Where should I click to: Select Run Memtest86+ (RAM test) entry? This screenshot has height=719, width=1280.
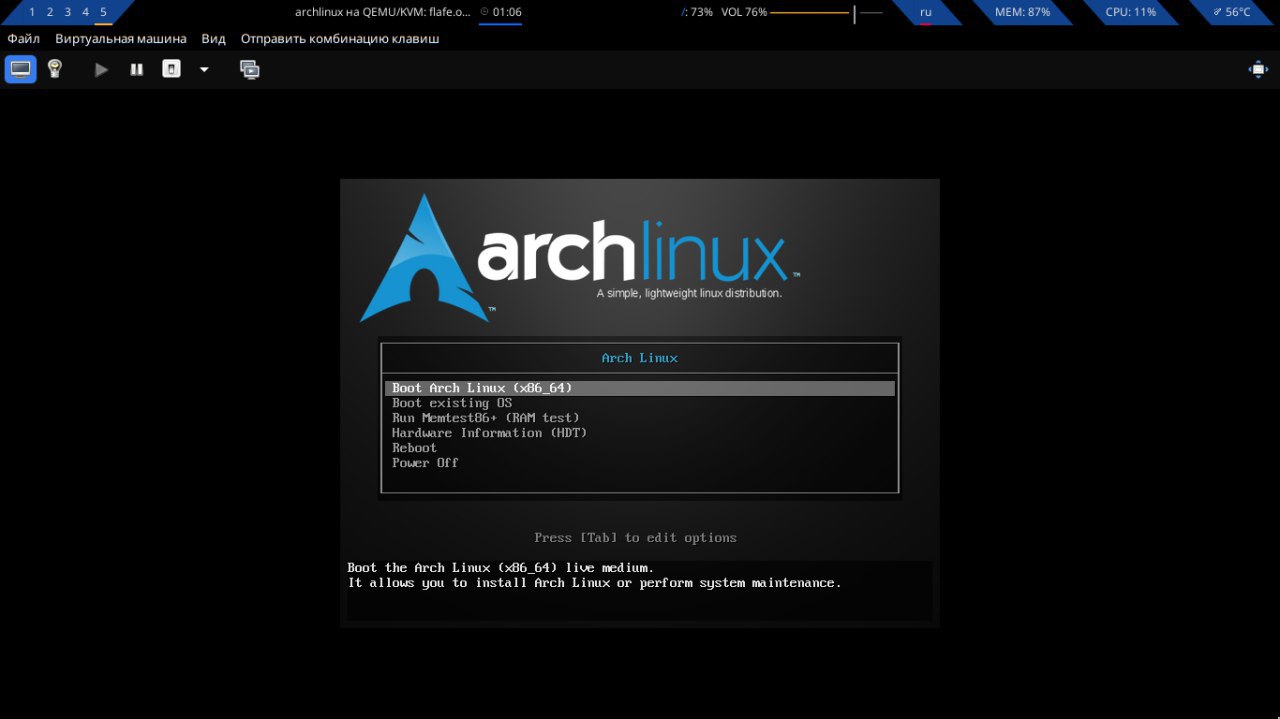486,418
